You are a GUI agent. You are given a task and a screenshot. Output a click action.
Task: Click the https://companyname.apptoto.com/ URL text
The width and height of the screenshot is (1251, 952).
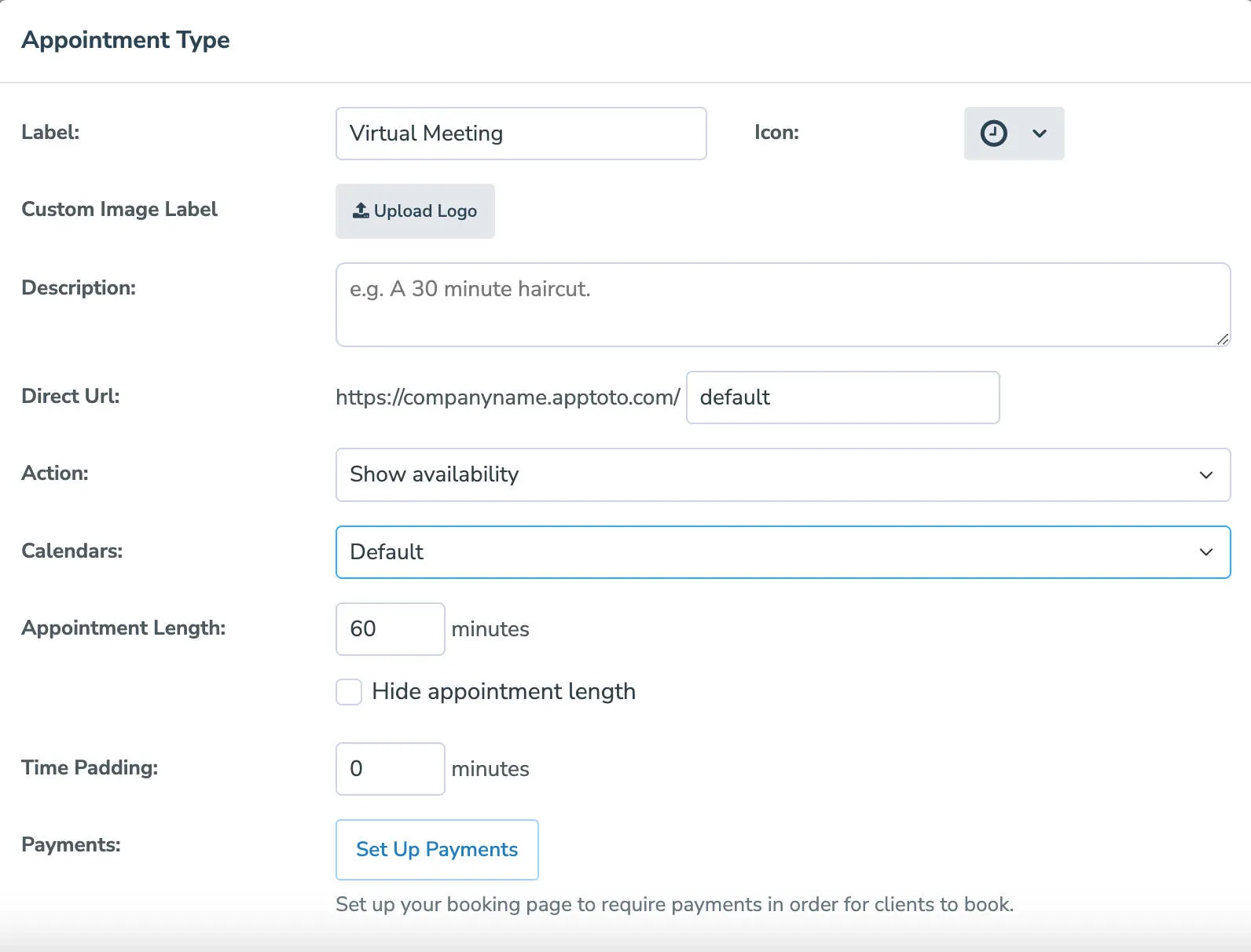click(x=508, y=397)
